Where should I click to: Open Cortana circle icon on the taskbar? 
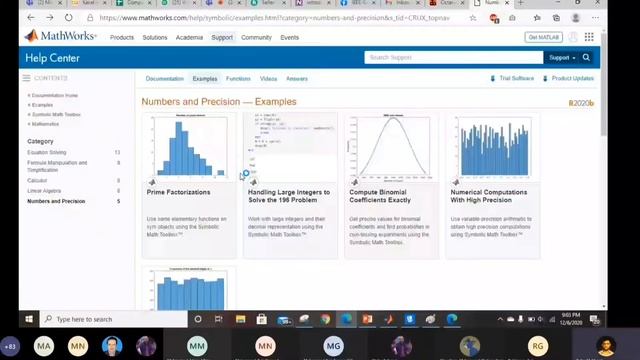[x=198, y=319]
